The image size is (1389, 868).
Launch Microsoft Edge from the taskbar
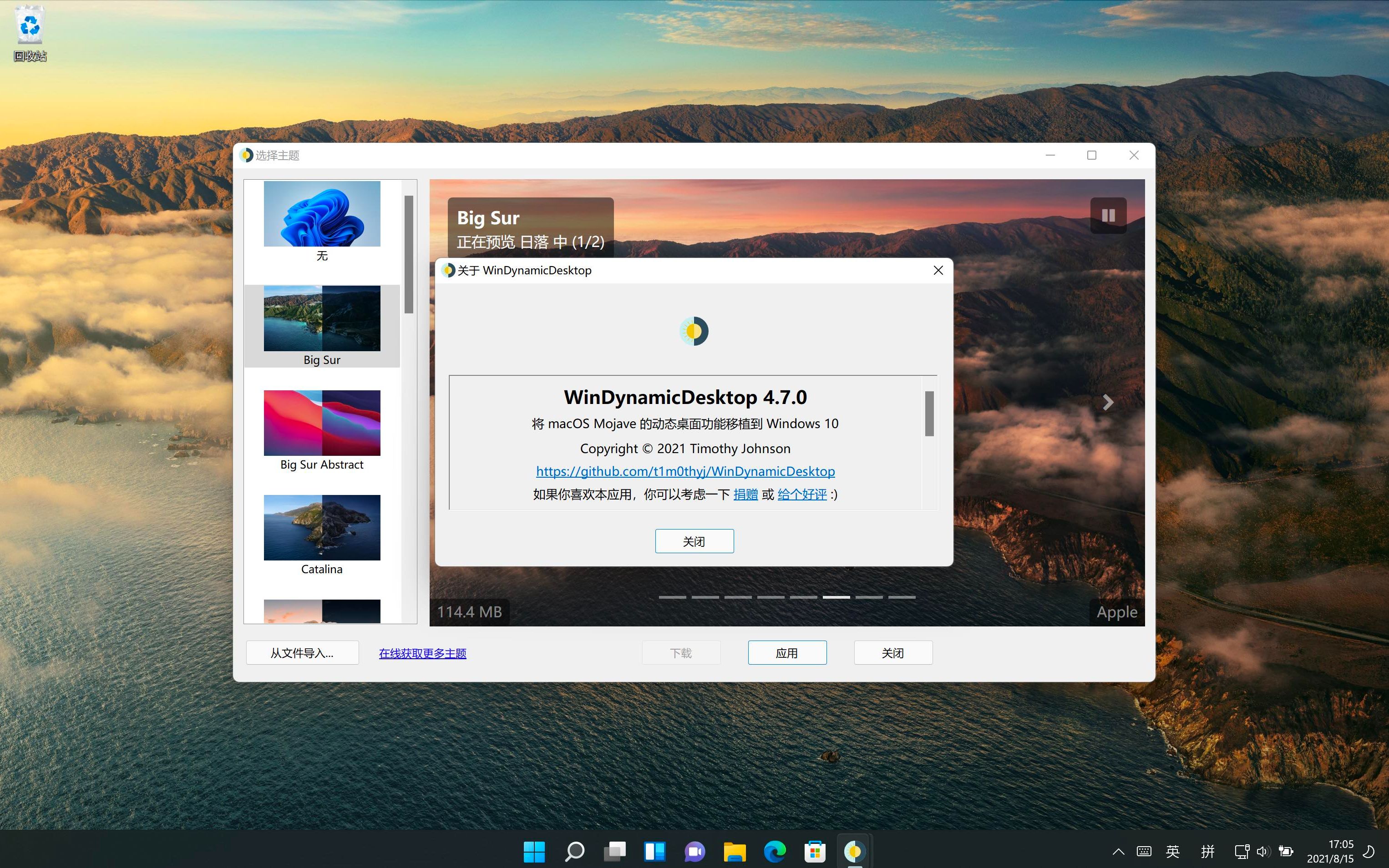point(775,851)
